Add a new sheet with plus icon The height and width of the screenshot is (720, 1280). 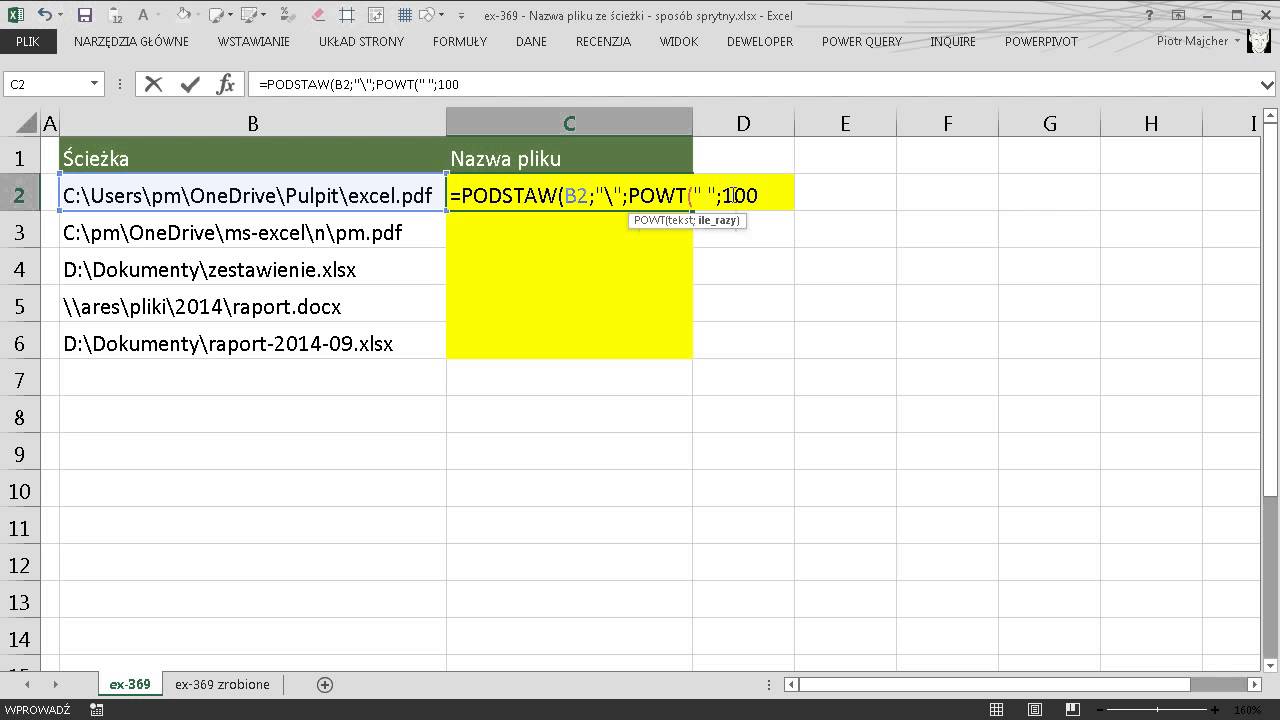pyautogui.click(x=325, y=685)
